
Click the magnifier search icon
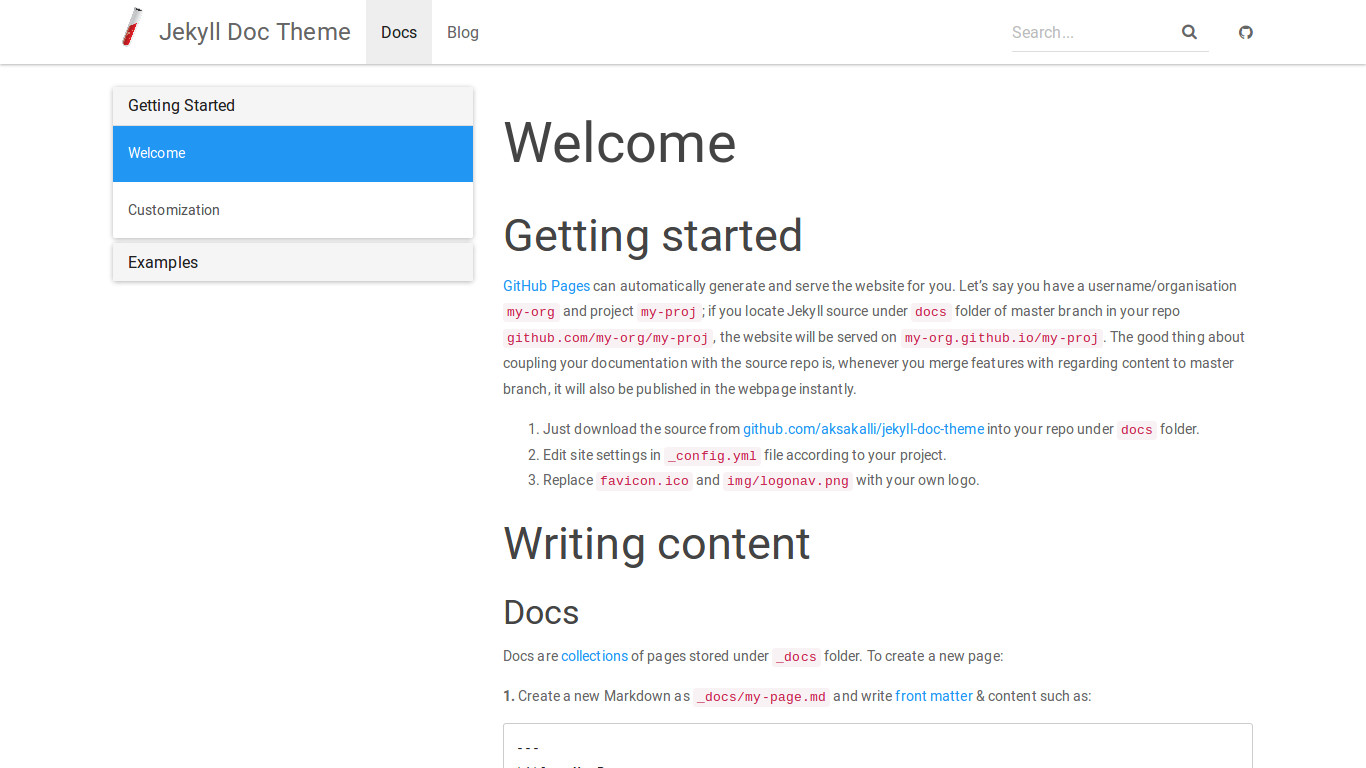click(x=1189, y=32)
